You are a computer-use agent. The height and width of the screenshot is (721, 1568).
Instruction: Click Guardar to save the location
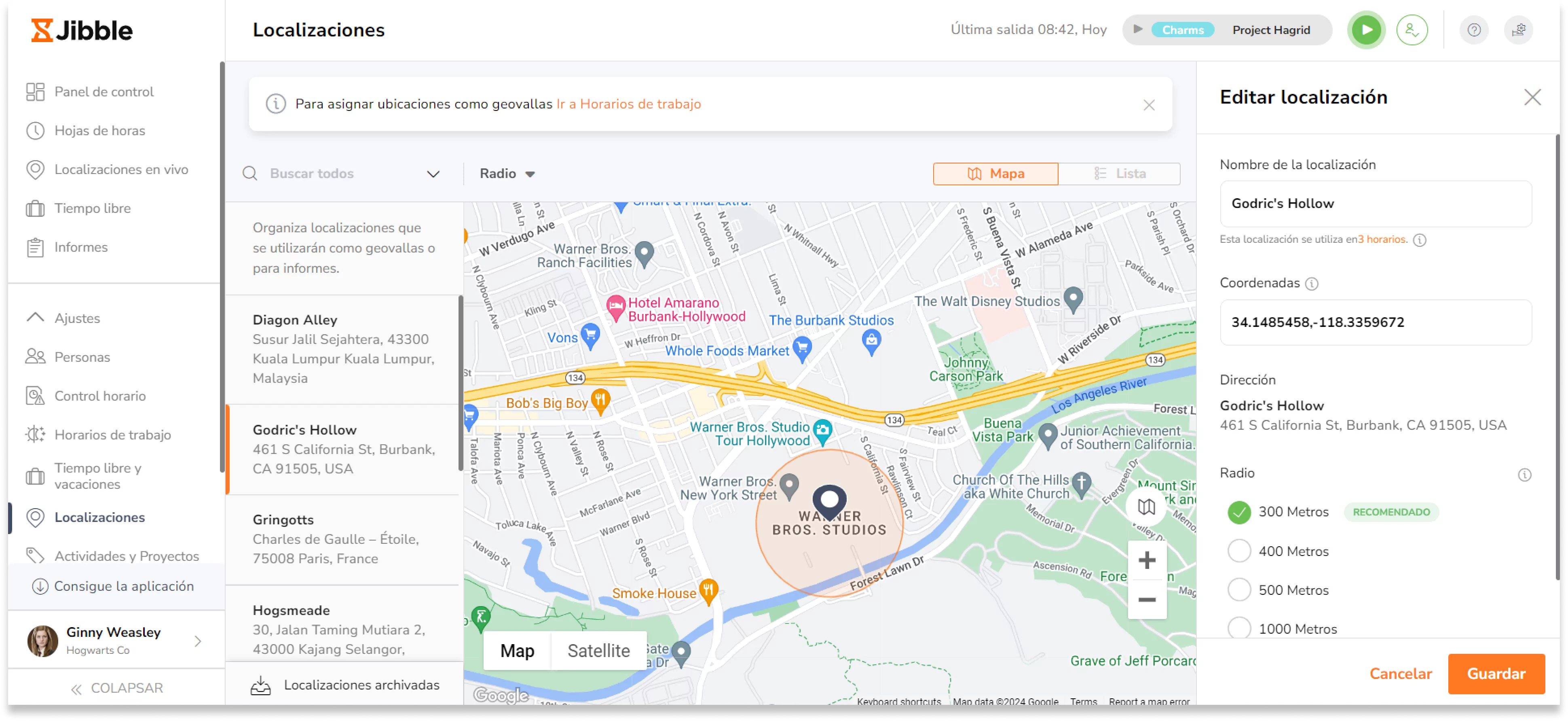pos(1496,674)
